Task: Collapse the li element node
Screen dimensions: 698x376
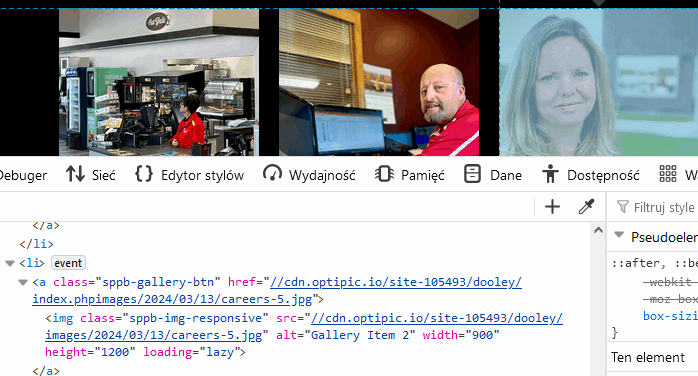Action: pyautogui.click(x=10, y=263)
